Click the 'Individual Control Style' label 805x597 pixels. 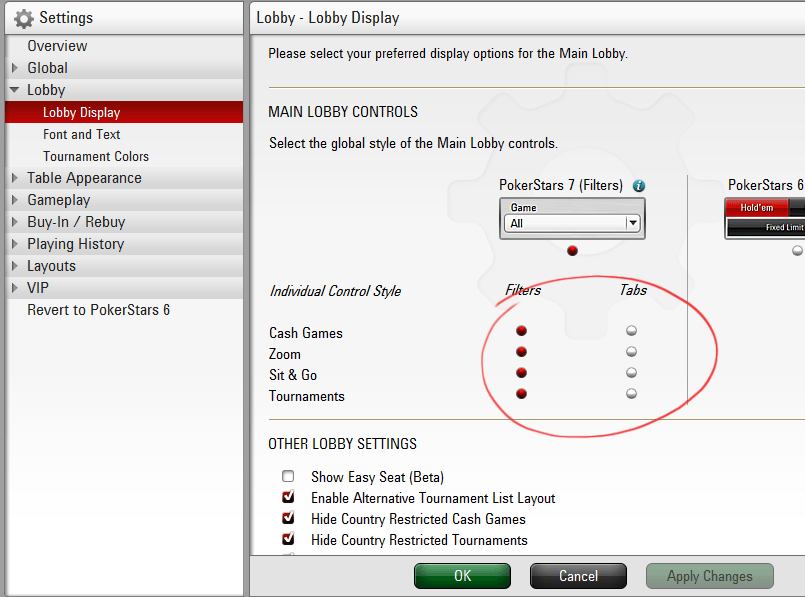pos(335,291)
